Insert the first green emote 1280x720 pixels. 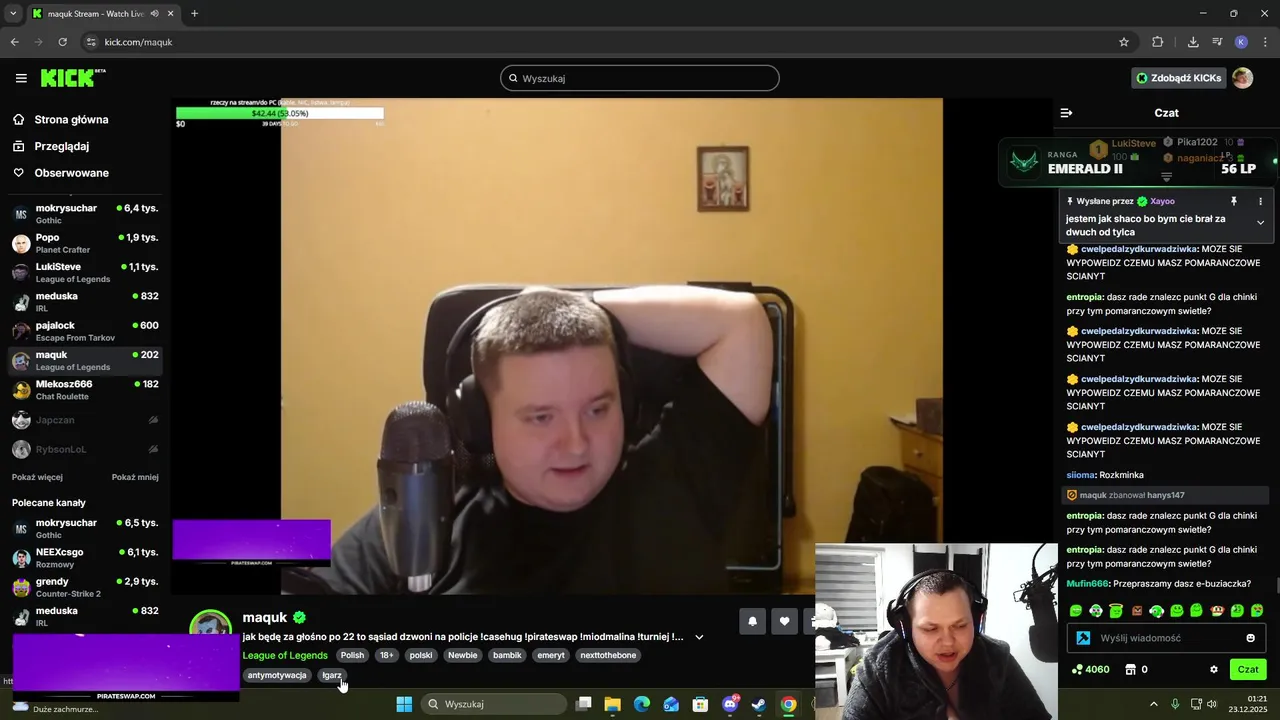point(1076,611)
